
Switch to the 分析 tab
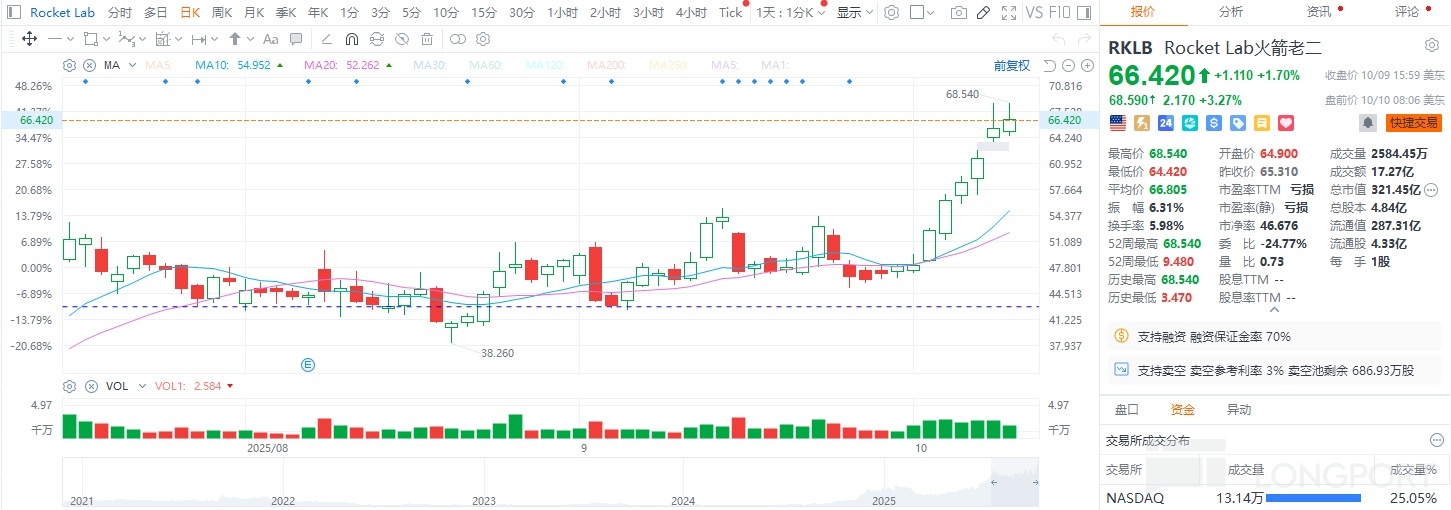tap(1231, 12)
